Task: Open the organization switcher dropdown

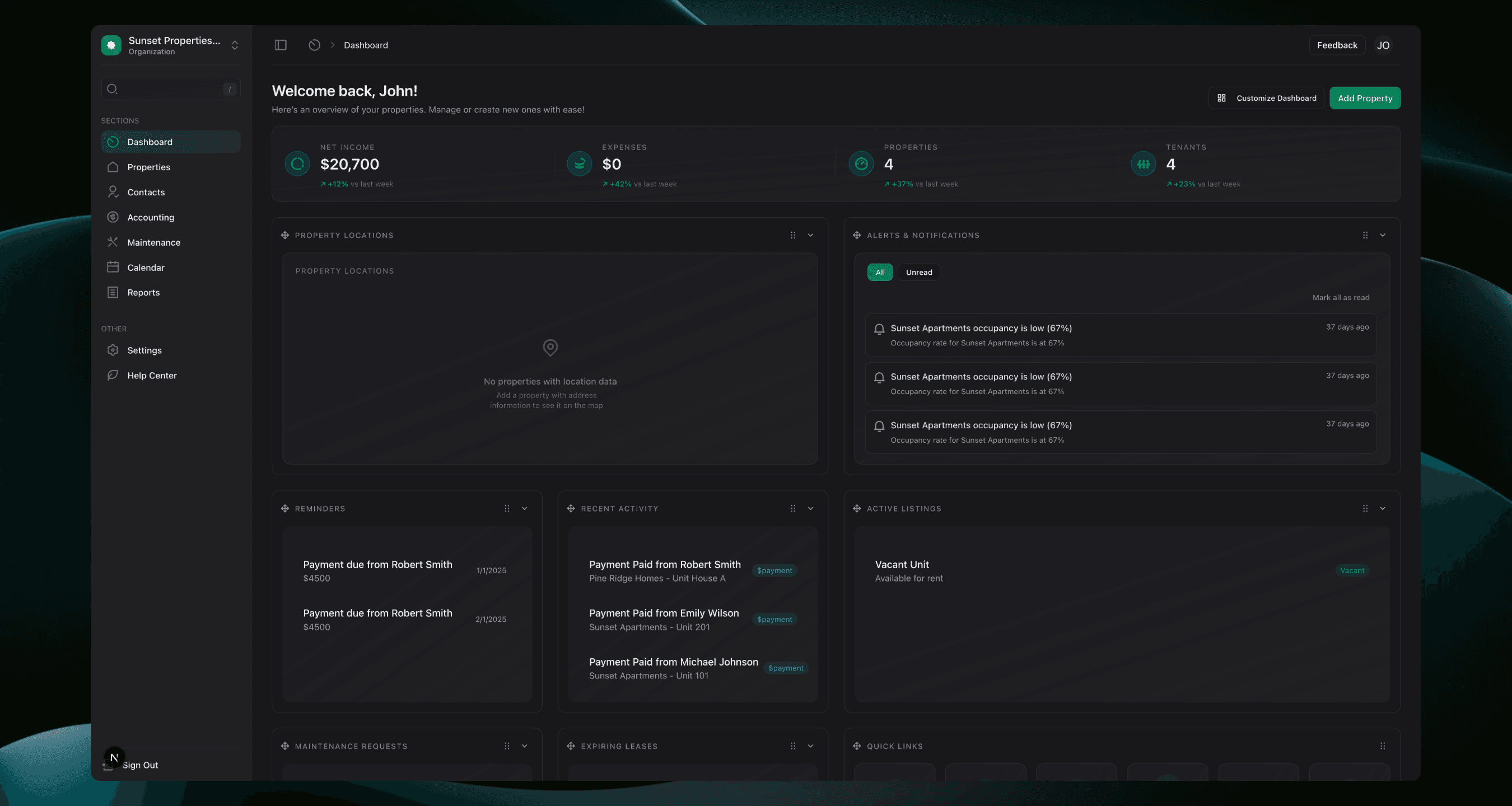Action: pos(235,45)
